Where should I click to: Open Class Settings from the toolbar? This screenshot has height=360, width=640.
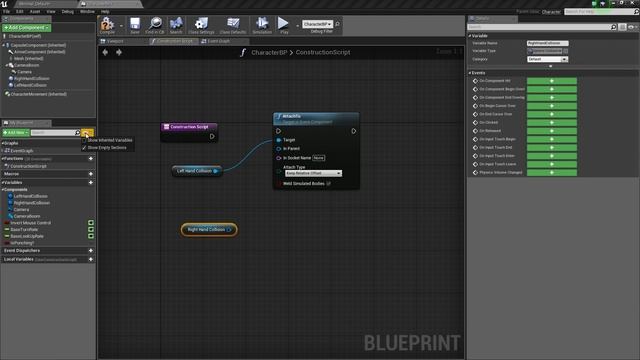201,25
